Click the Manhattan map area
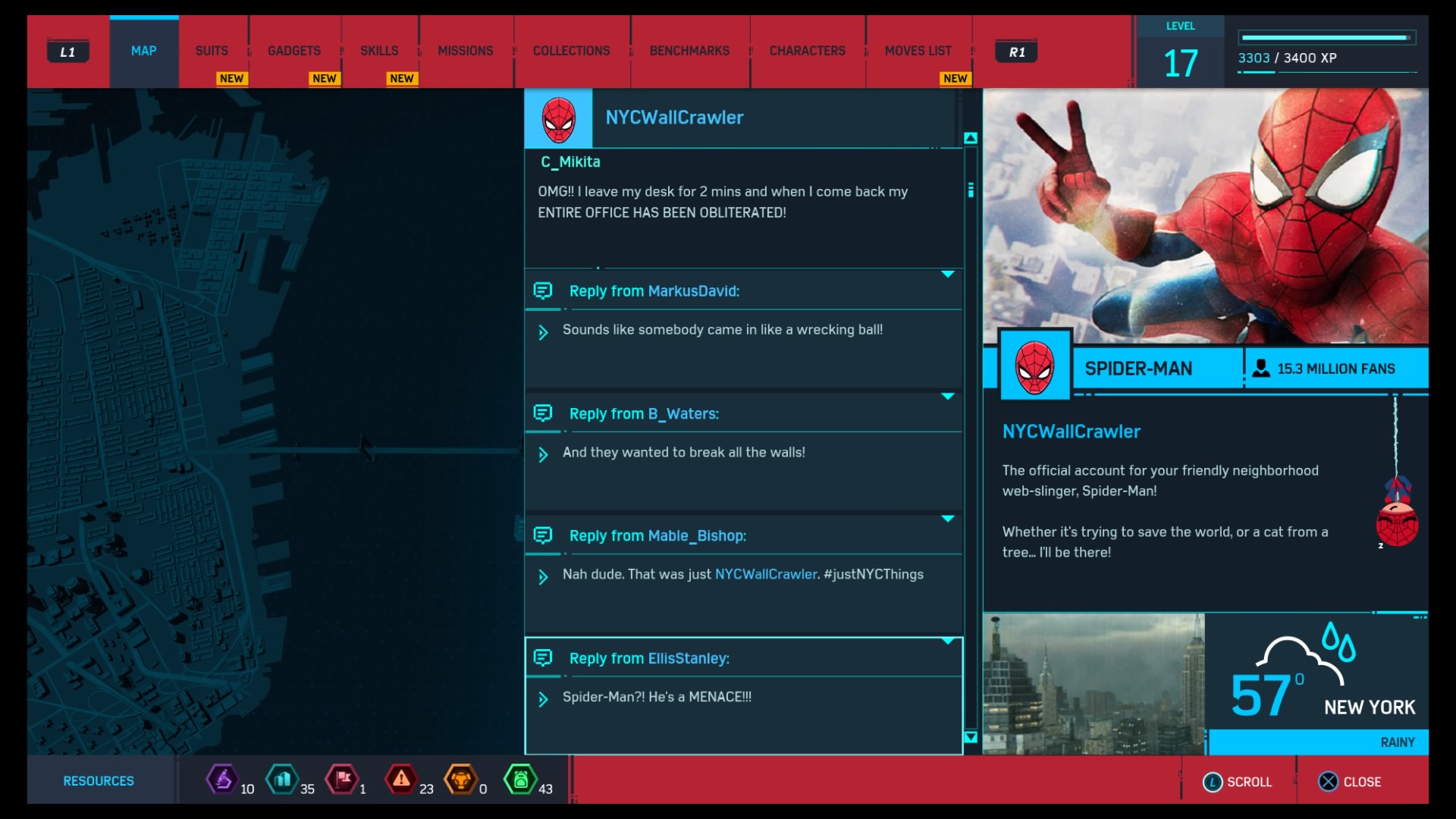 [275, 422]
